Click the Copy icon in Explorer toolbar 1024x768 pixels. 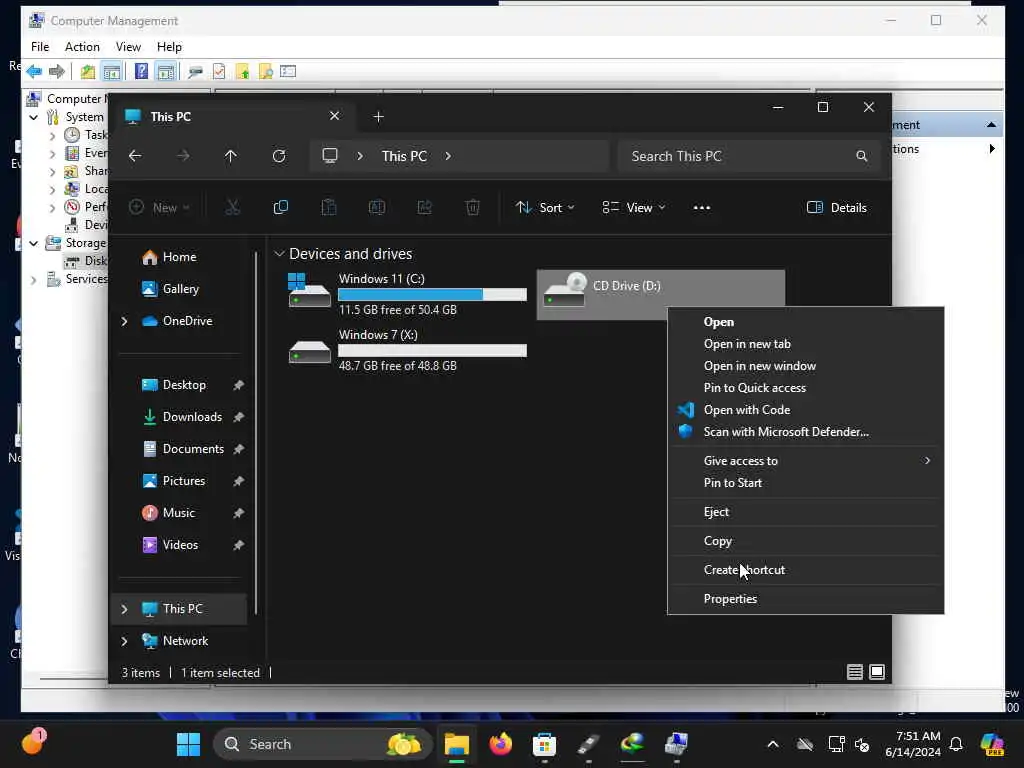(x=281, y=208)
